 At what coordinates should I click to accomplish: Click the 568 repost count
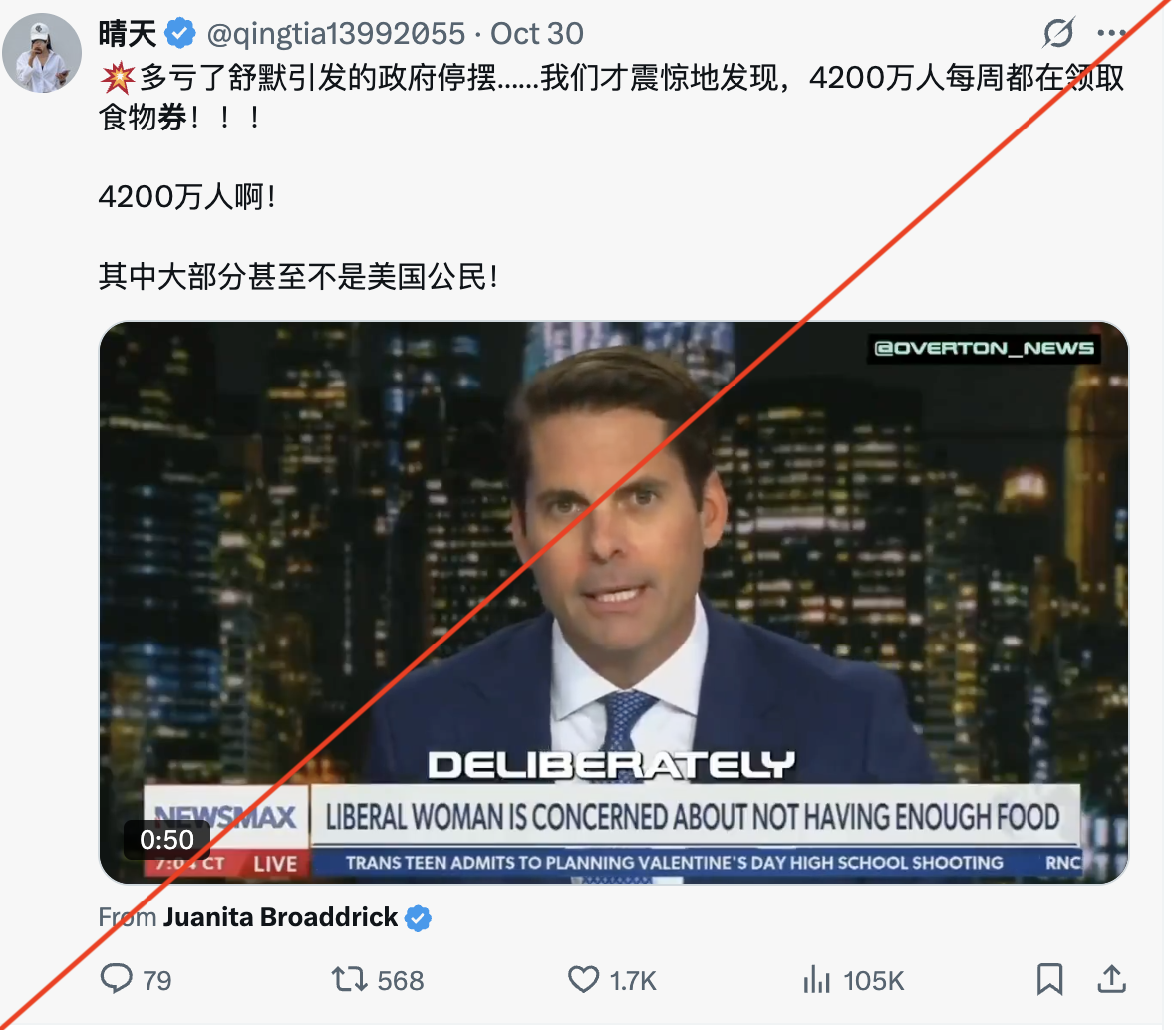click(401, 980)
